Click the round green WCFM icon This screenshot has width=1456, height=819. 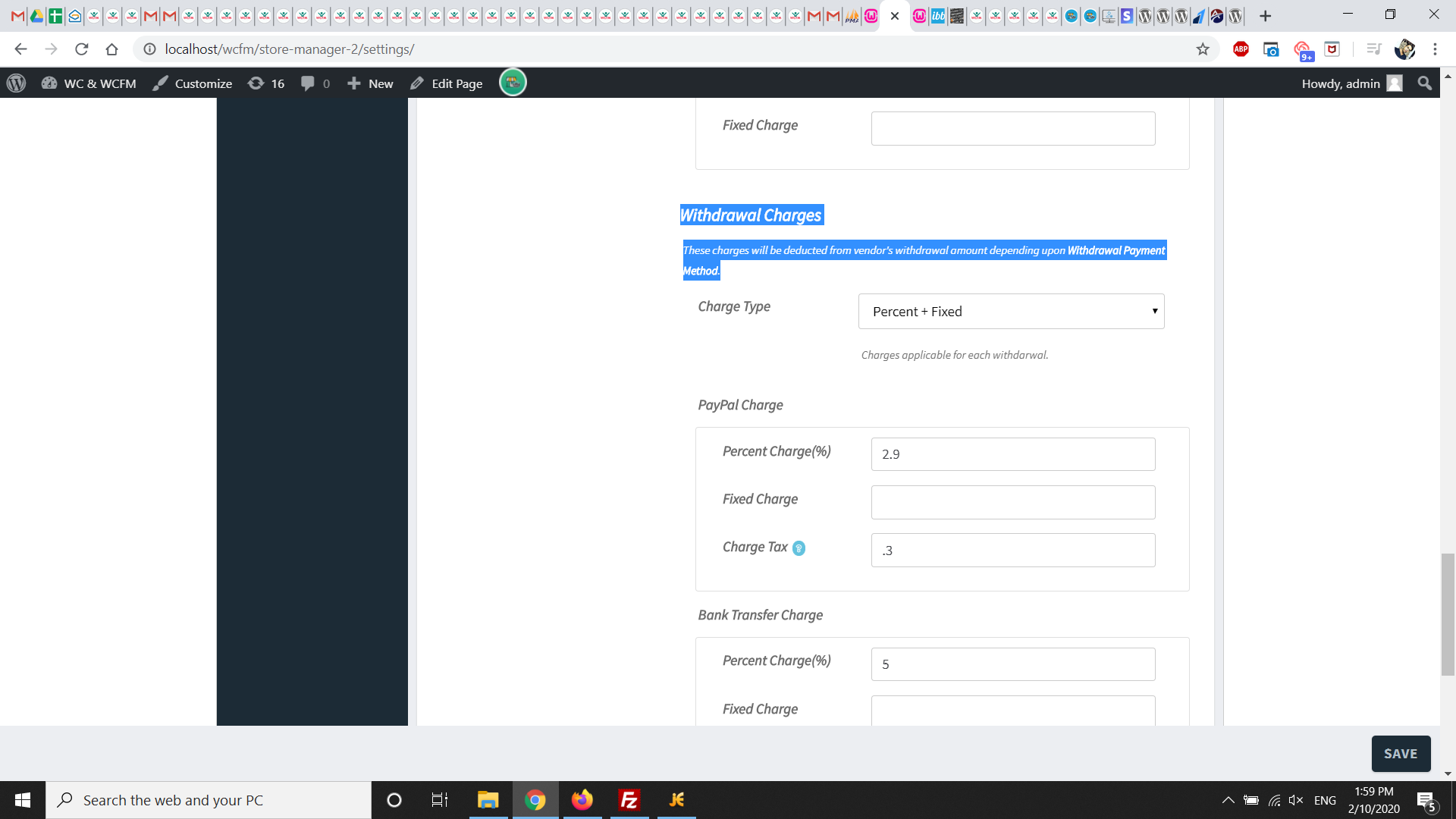(x=513, y=83)
